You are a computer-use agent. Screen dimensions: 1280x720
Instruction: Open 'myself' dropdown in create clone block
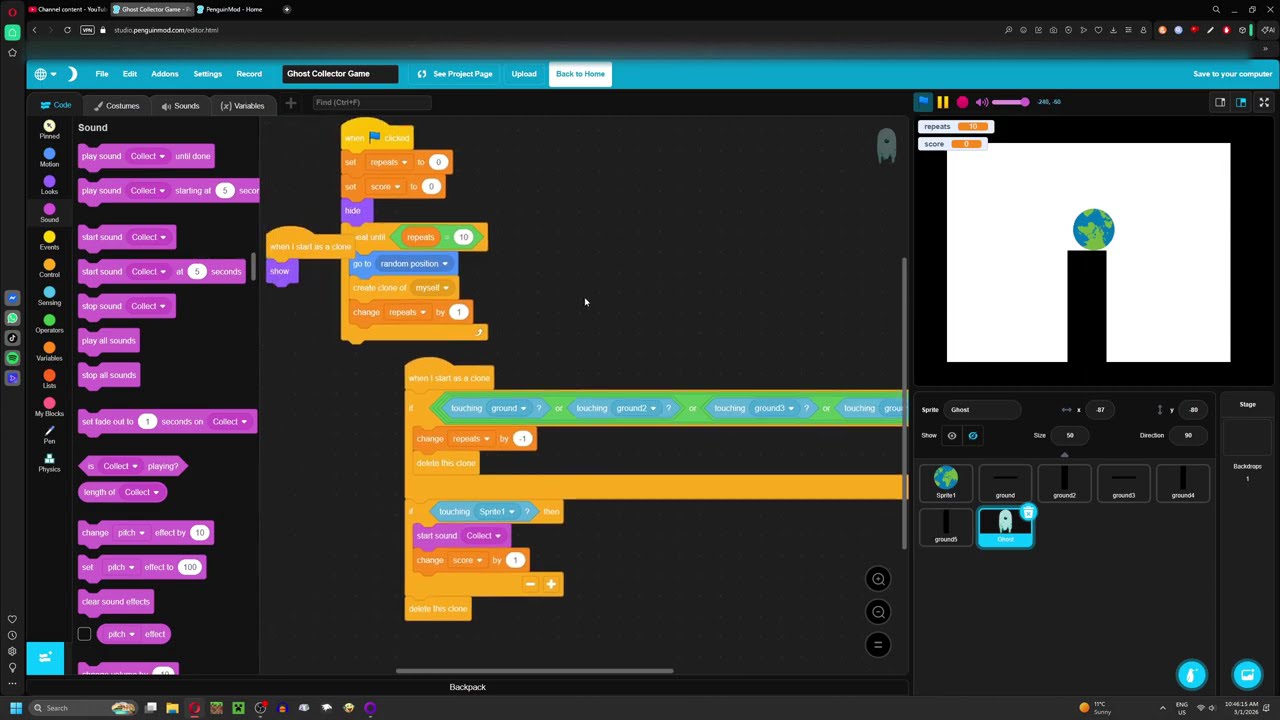tap(431, 288)
